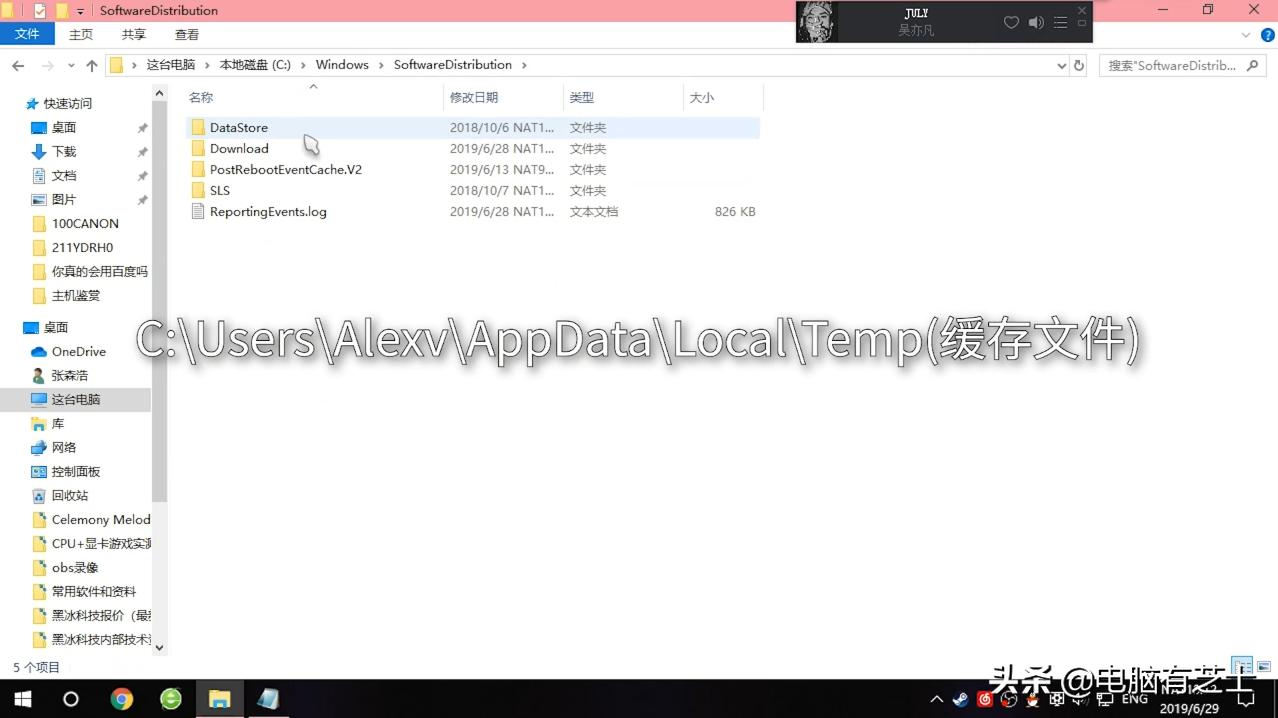Image resolution: width=1278 pixels, height=718 pixels.
Task: Open quick access toolbar customize dropdown
Action: coord(80,11)
